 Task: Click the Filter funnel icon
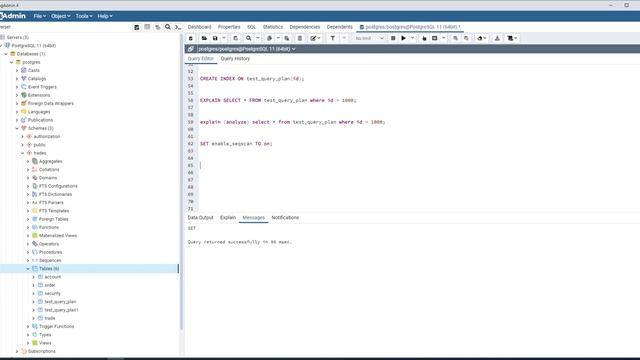click(x=333, y=38)
